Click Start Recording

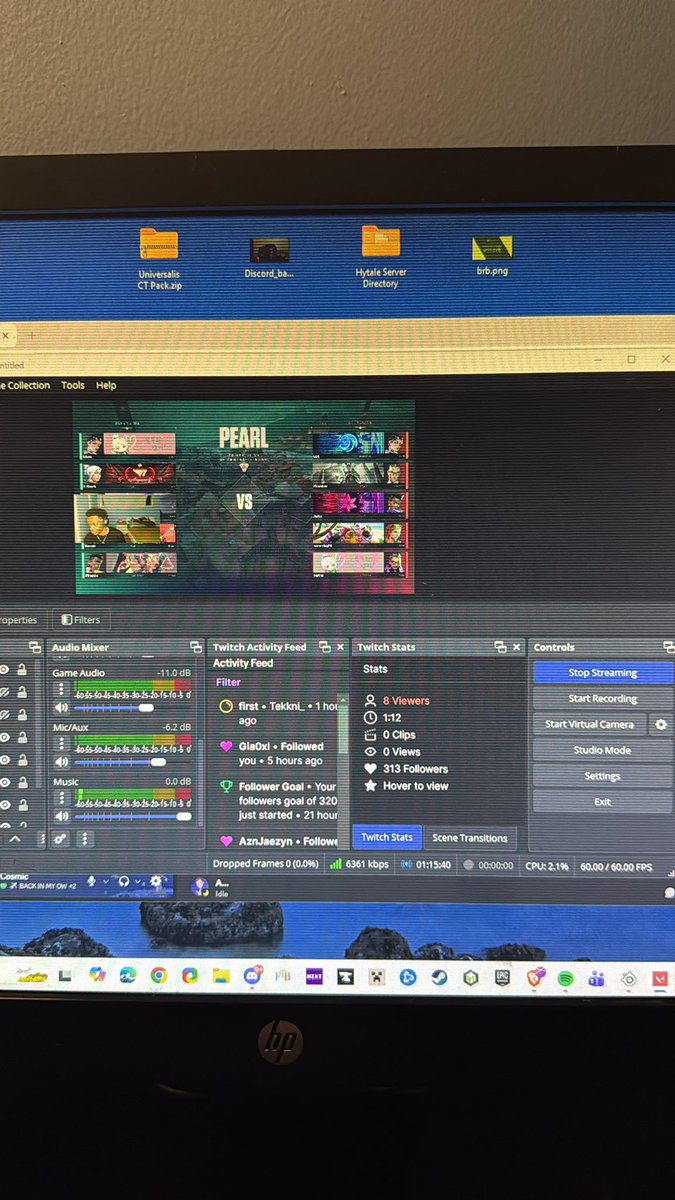pyautogui.click(x=602, y=699)
